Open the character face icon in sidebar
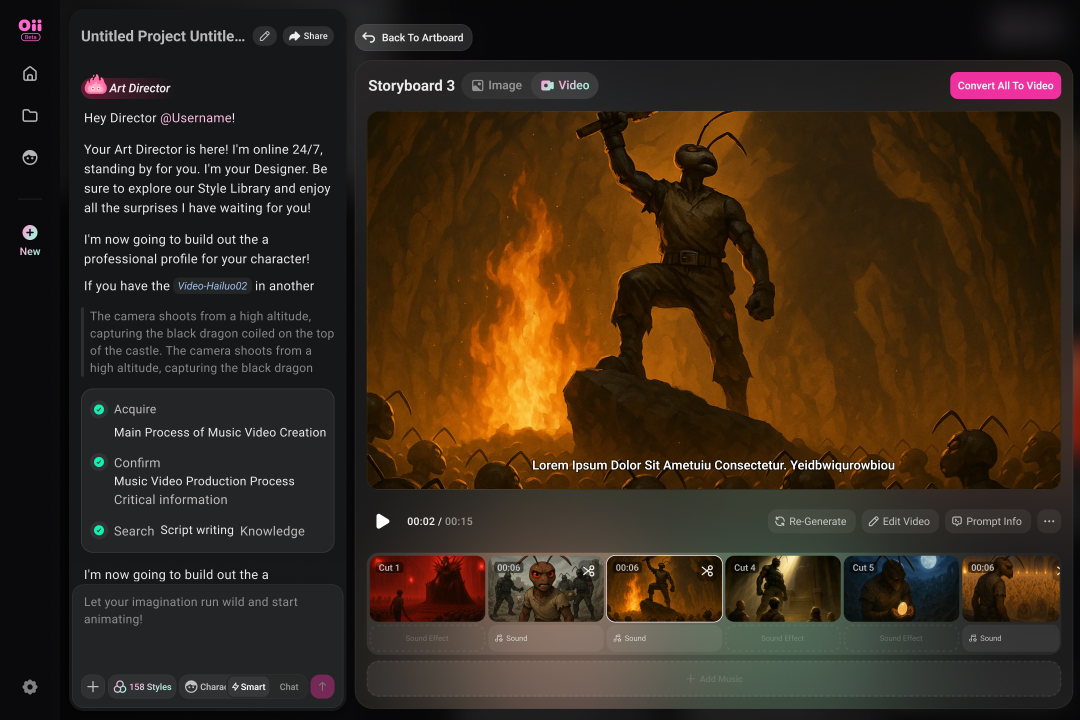The height and width of the screenshot is (720, 1080). click(x=30, y=158)
